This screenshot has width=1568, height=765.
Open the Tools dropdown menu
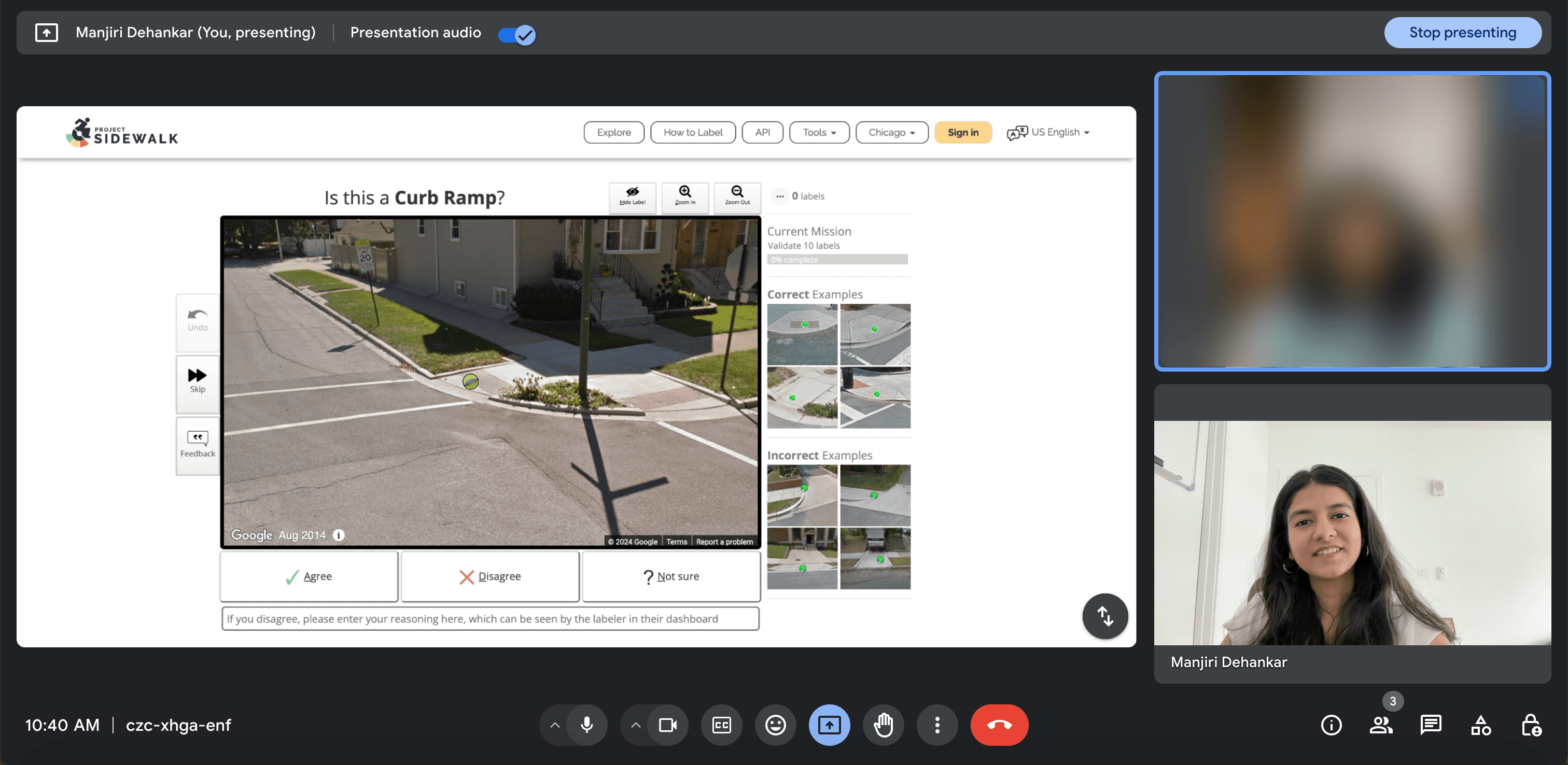pos(819,132)
